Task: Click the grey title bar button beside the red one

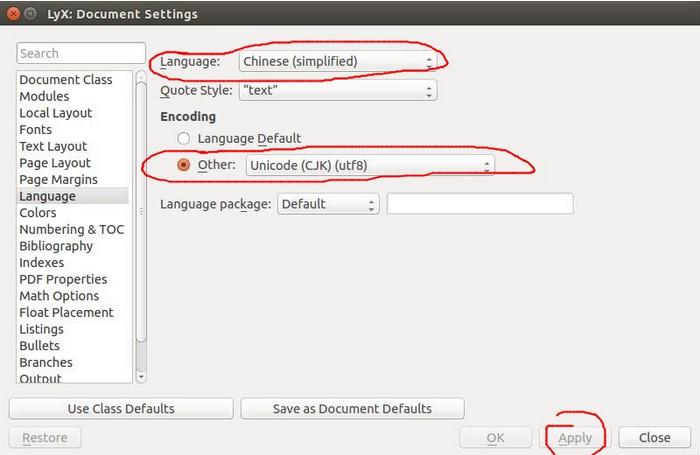Action: click(30, 14)
